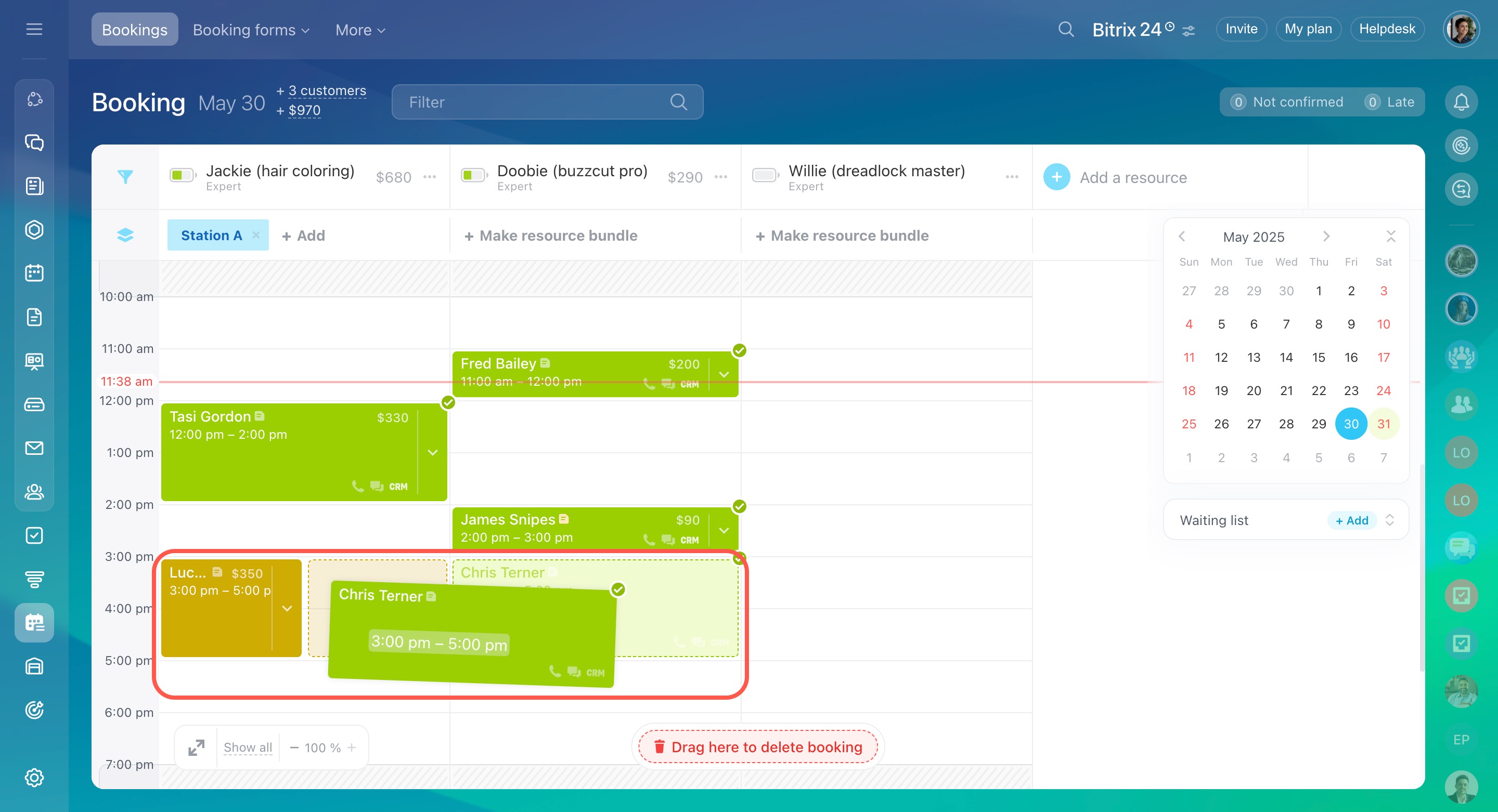The height and width of the screenshot is (812, 1498).
Task: Open the hamburger menu in sidebar
Action: pyautogui.click(x=34, y=29)
